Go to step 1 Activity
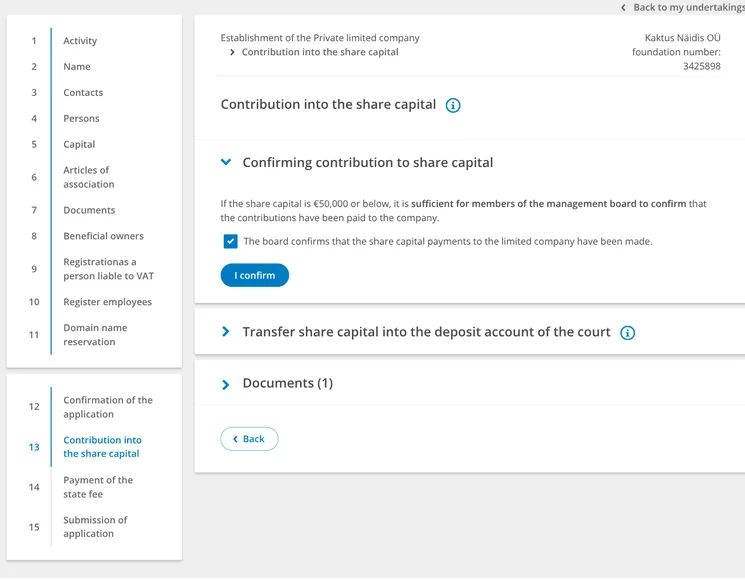This screenshot has height=581, width=745. tap(80, 41)
